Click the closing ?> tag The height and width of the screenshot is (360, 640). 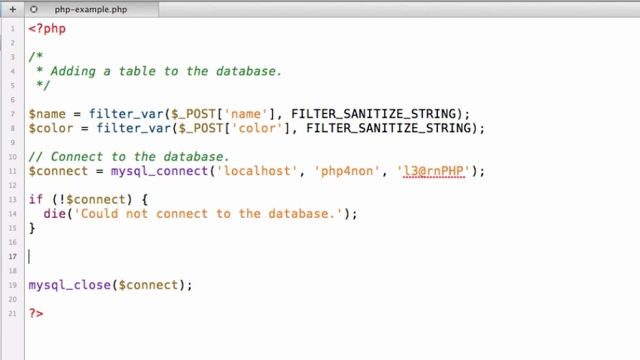coord(36,313)
